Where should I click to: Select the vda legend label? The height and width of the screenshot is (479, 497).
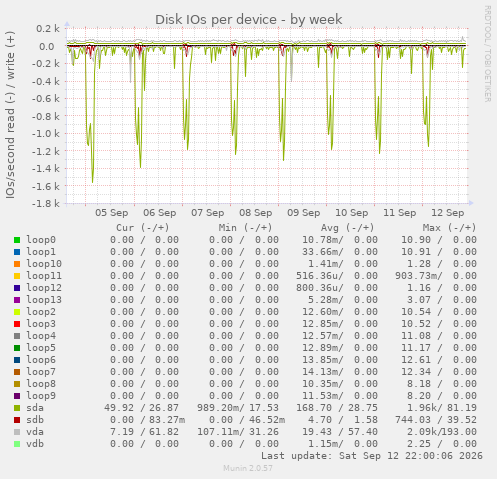[35, 432]
